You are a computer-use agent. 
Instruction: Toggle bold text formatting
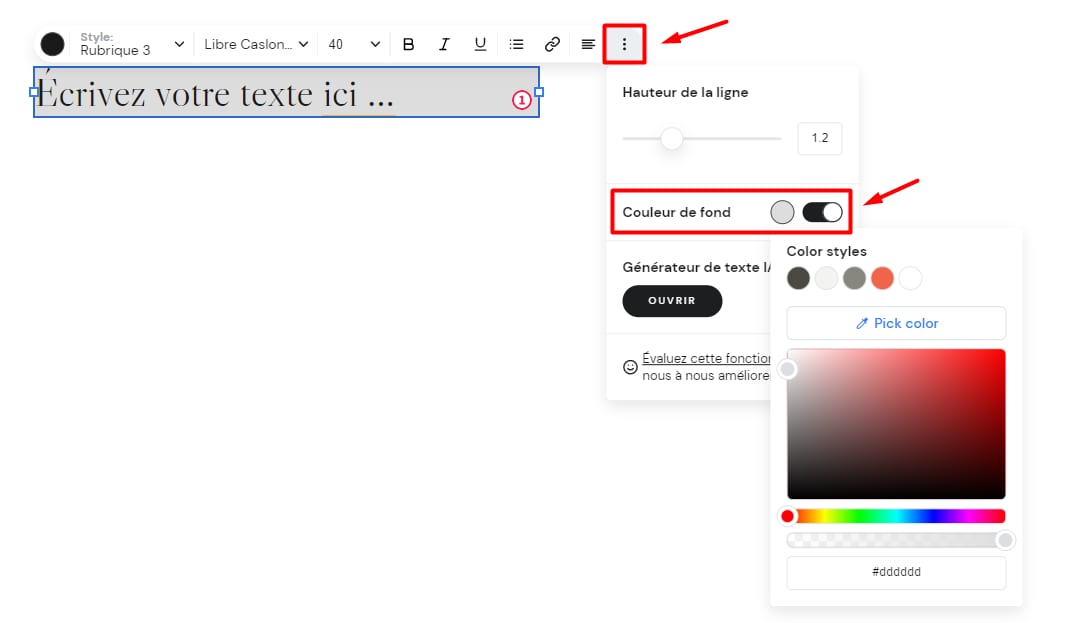(408, 44)
